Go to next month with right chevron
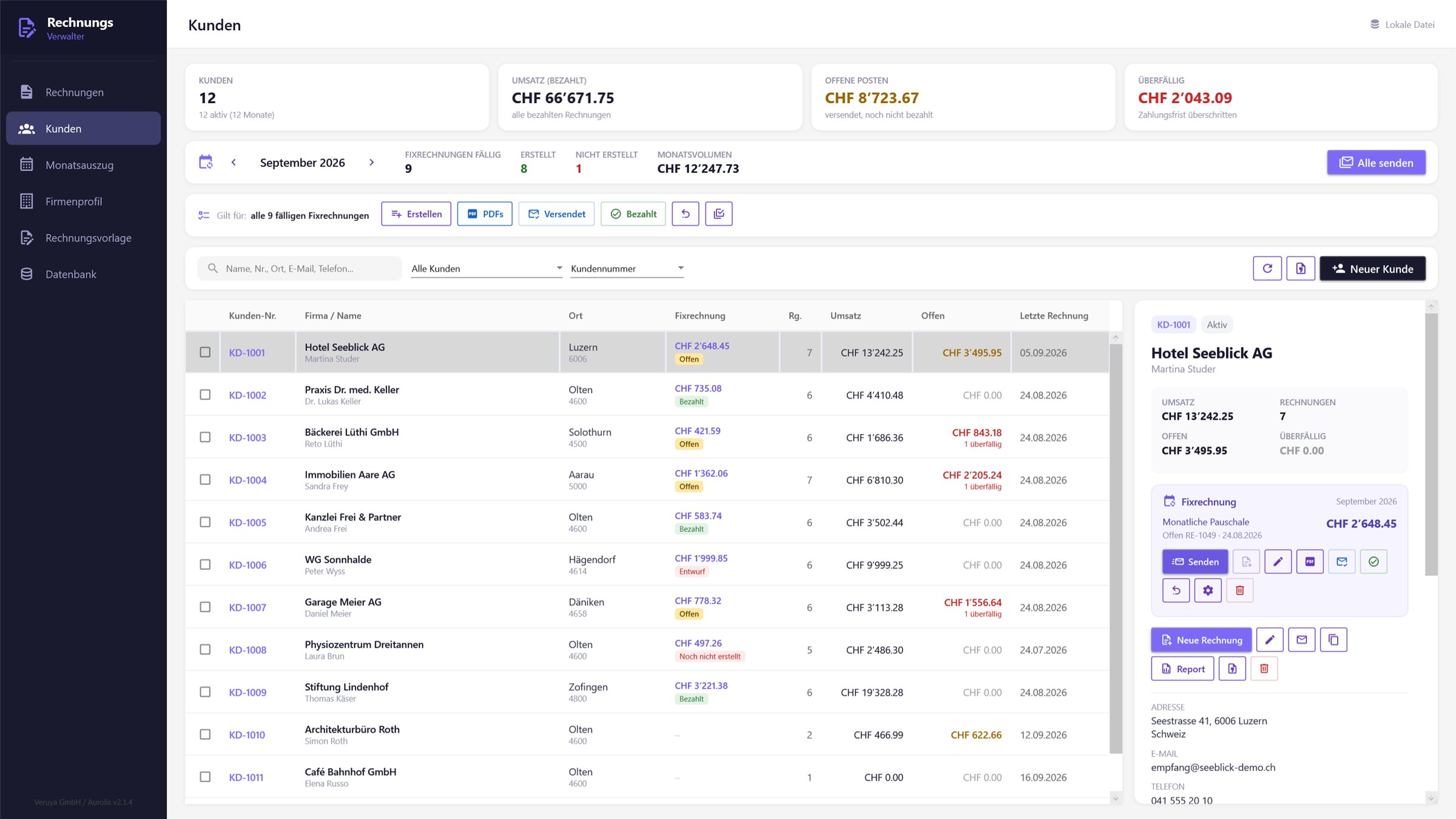 click(372, 162)
